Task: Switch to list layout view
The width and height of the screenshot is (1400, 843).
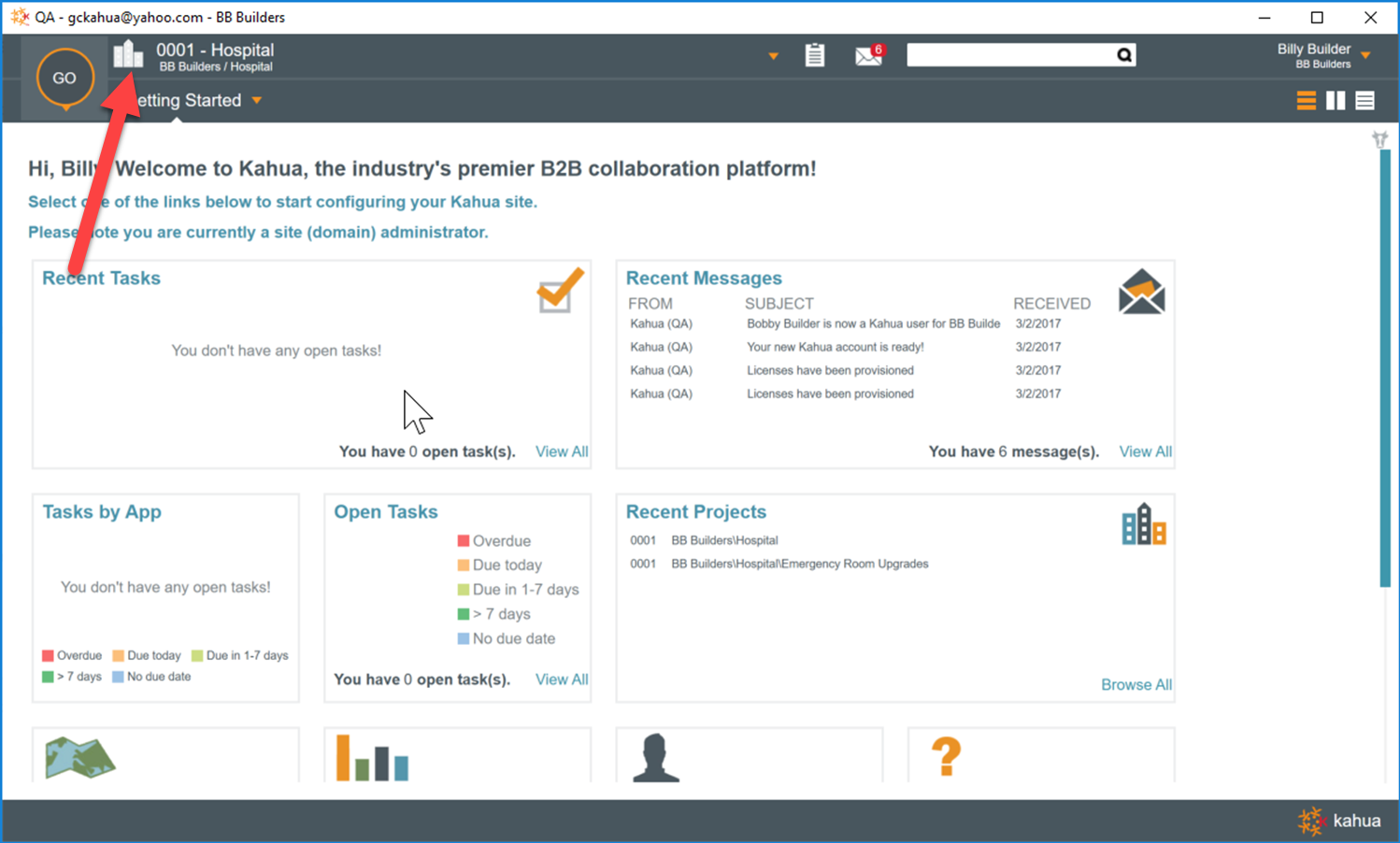Action: click(x=1364, y=101)
